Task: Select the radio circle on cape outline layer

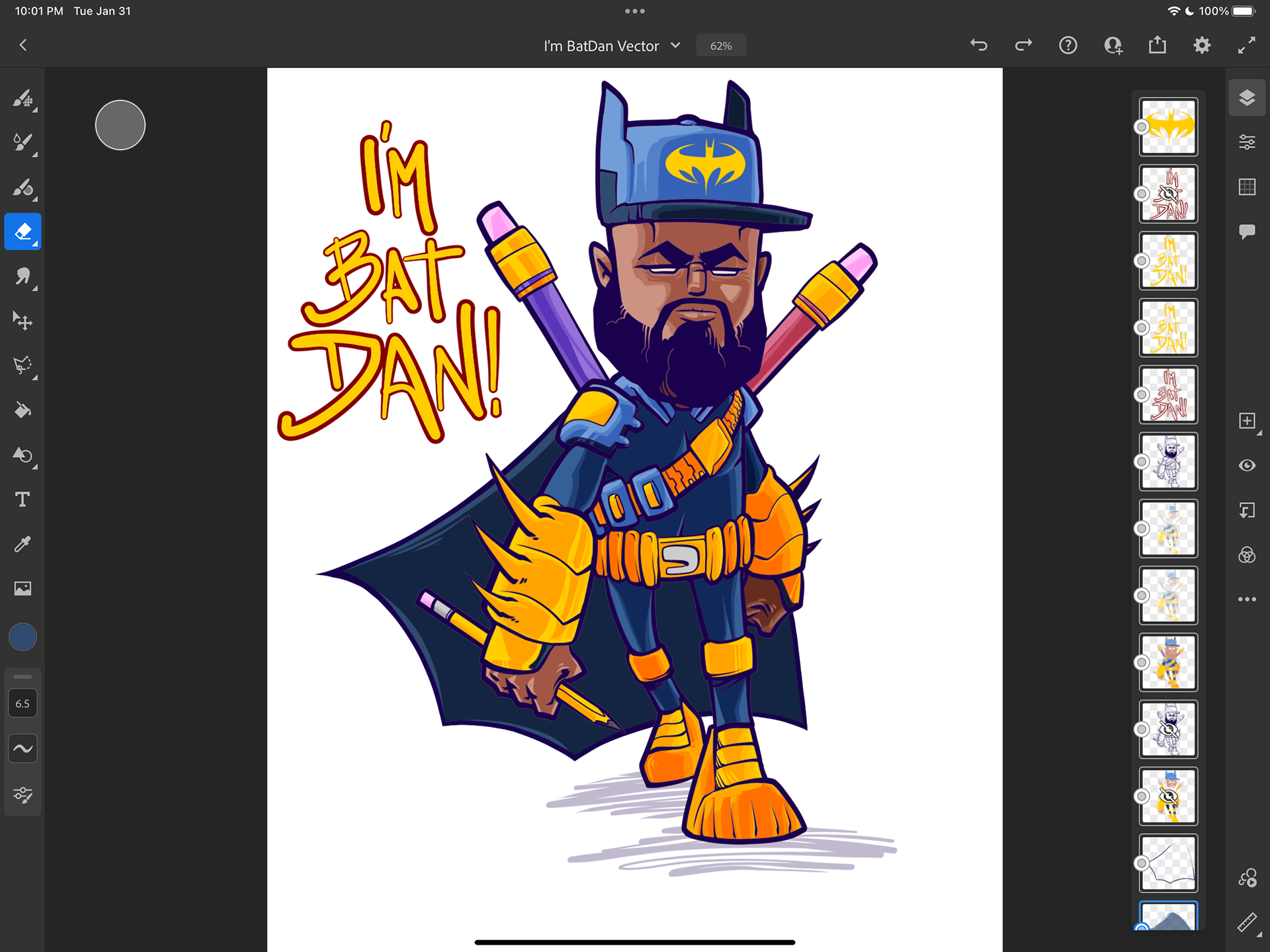Action: tap(1142, 863)
